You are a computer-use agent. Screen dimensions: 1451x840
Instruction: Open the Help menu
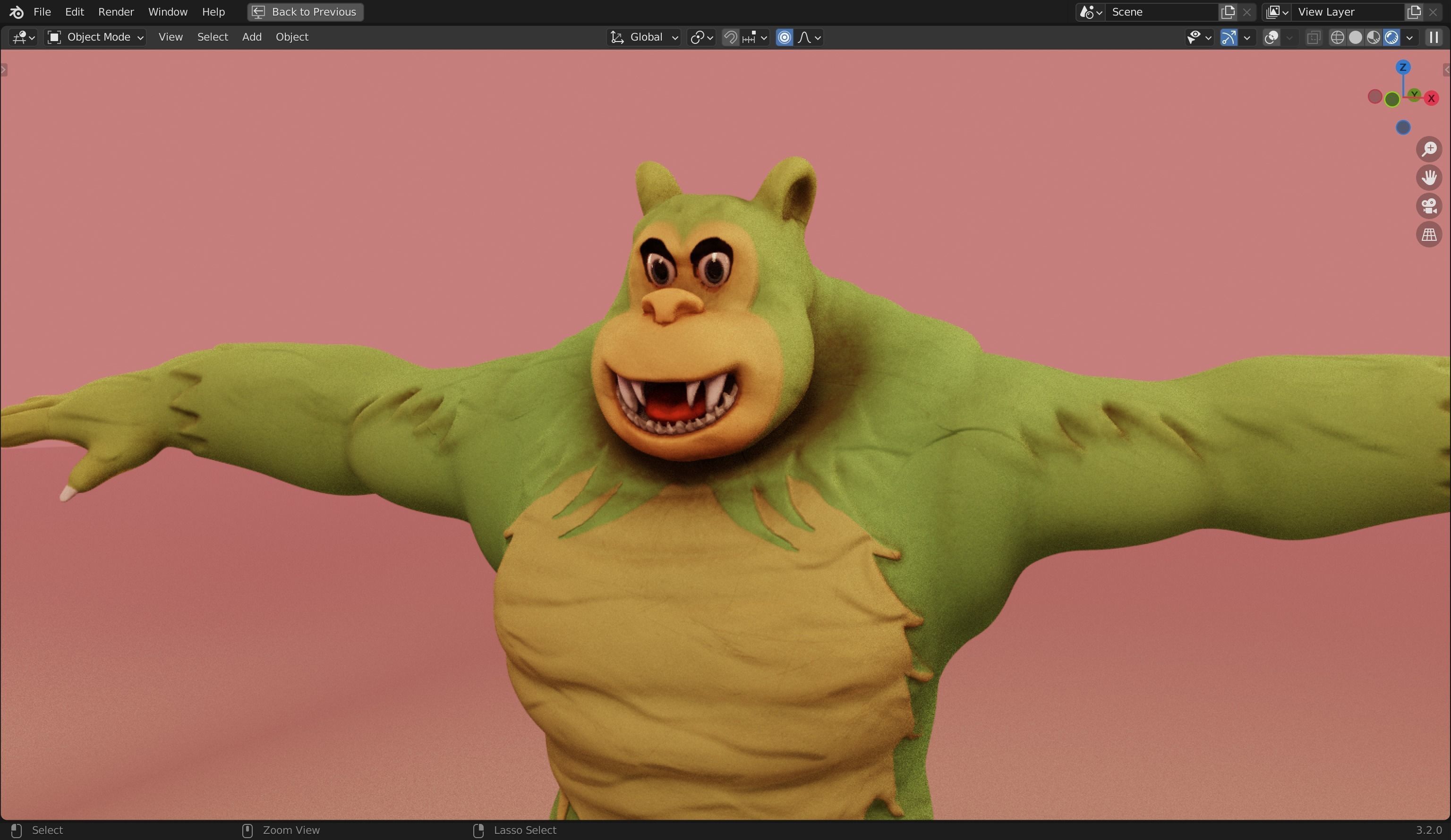coord(213,11)
